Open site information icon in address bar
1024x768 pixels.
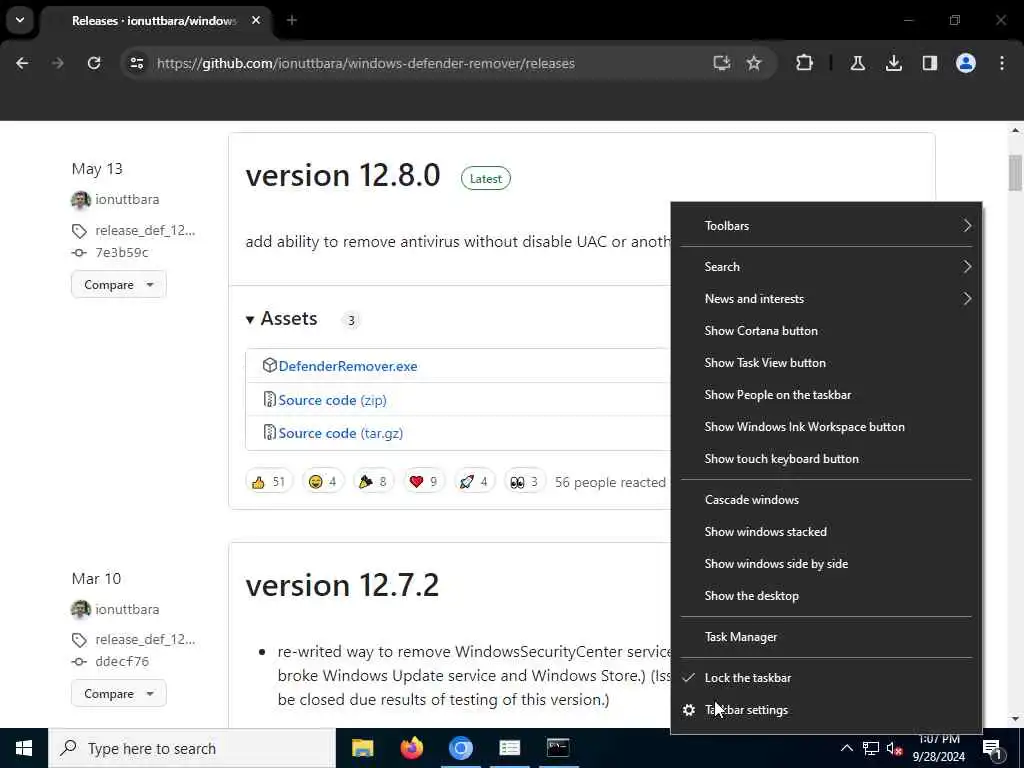coord(136,63)
